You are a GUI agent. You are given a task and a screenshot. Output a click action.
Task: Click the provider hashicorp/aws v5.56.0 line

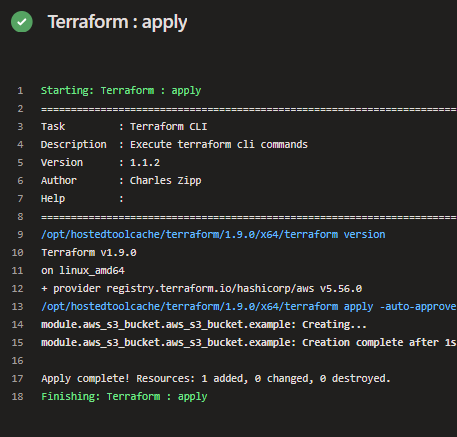pyautogui.click(x=201, y=288)
